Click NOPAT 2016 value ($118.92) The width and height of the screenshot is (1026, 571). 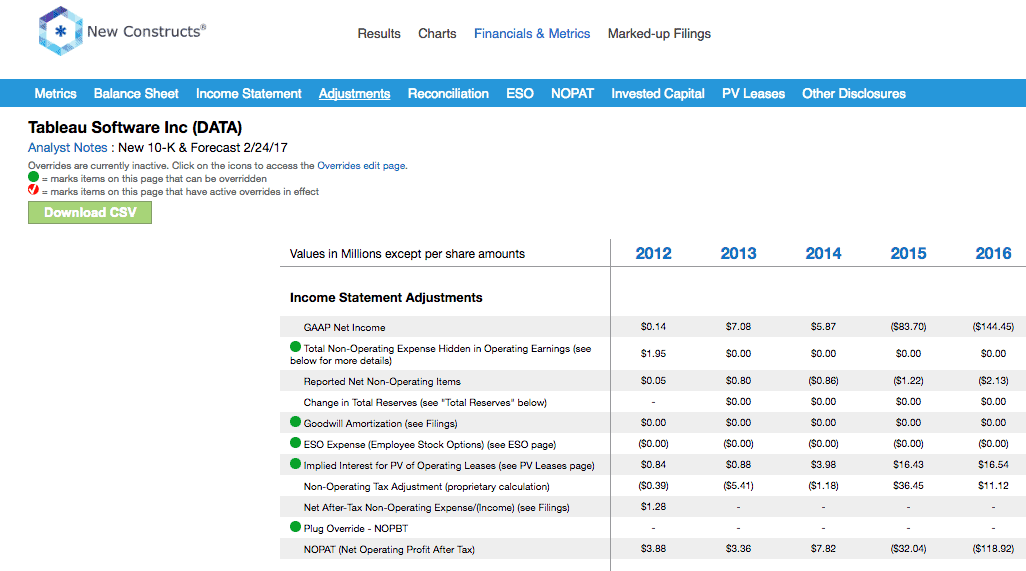coord(993,549)
